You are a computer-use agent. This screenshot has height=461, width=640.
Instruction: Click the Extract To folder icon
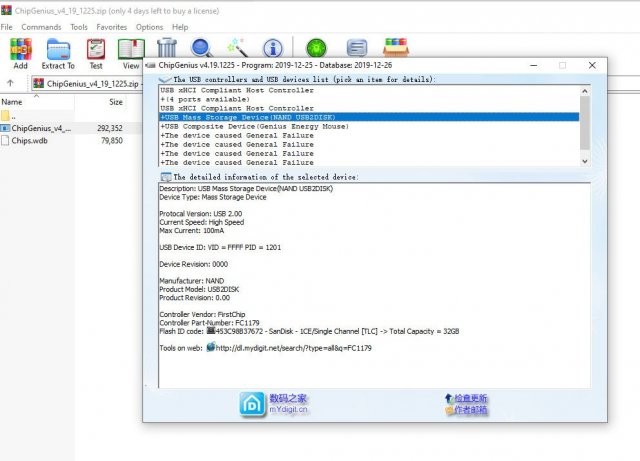[x=58, y=49]
